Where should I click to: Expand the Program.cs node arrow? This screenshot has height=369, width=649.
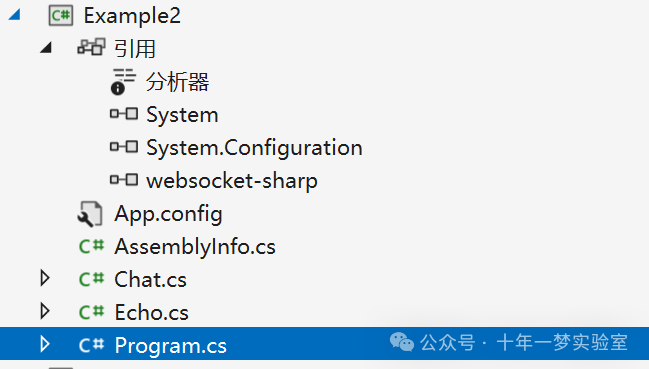[x=45, y=344]
